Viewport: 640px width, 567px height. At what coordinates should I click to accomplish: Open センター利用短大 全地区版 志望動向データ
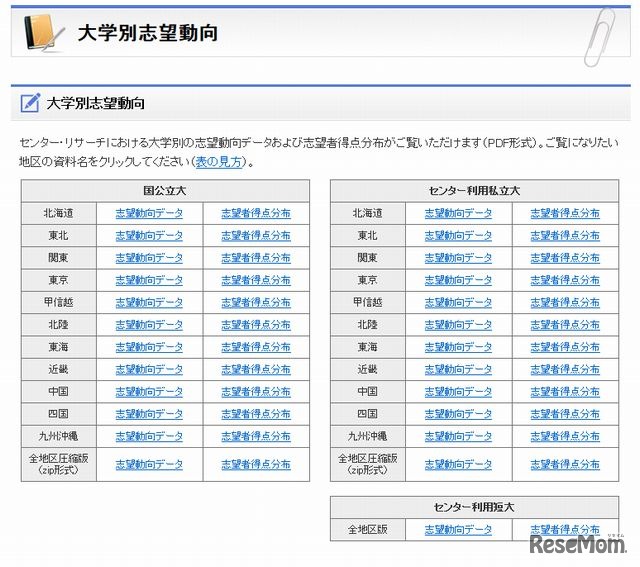[458, 530]
